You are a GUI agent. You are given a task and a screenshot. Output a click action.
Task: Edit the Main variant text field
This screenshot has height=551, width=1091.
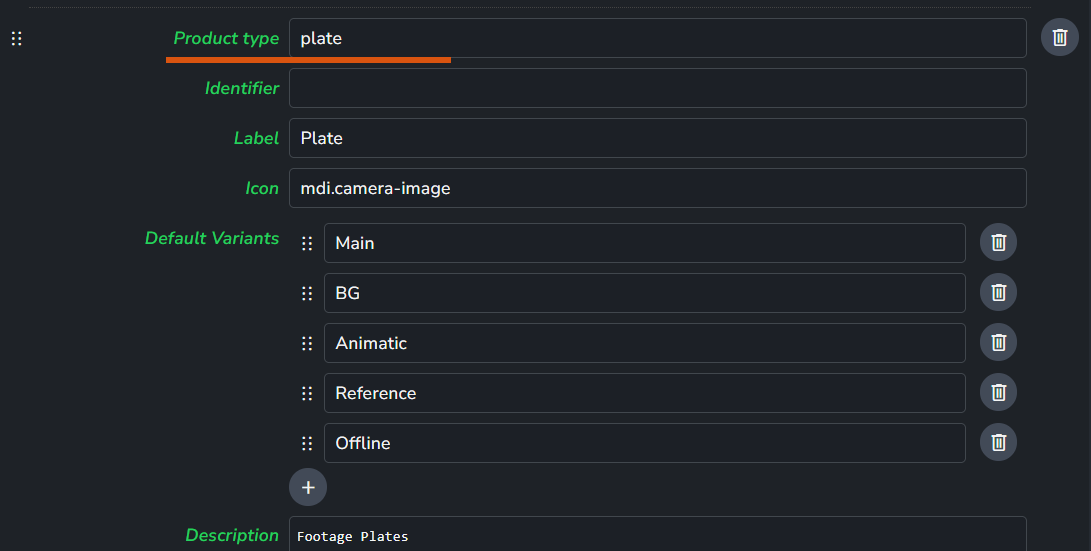click(644, 243)
